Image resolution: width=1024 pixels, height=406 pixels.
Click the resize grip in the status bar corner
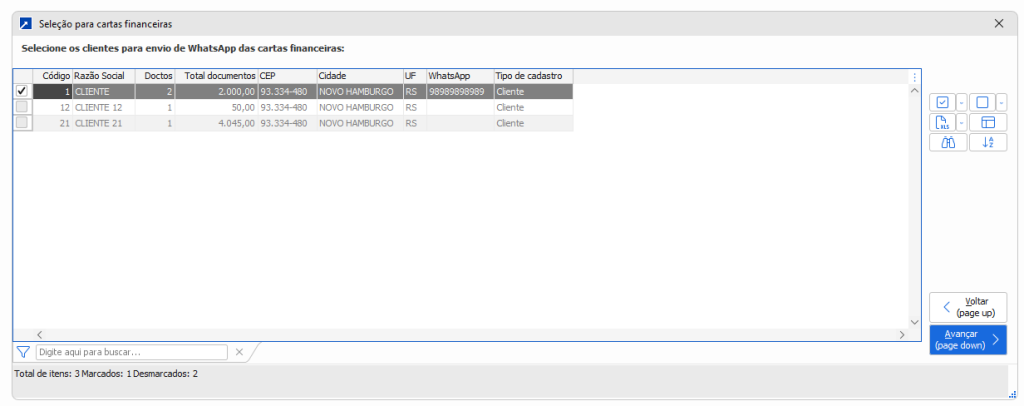pyautogui.click(x=1013, y=394)
